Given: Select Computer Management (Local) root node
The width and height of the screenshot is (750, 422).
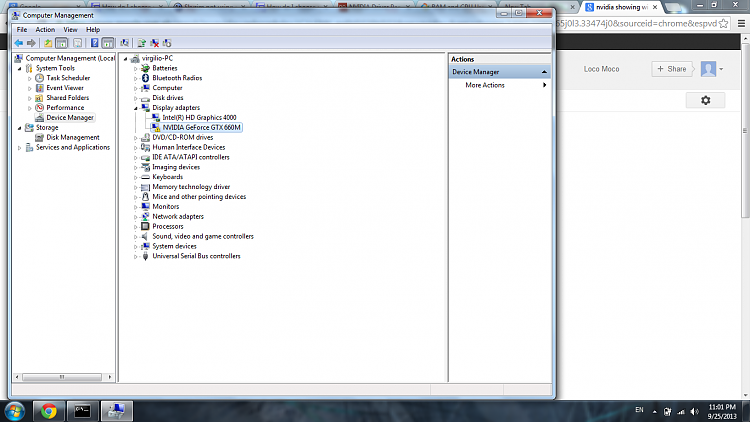Looking at the screenshot, I should coord(70,58).
